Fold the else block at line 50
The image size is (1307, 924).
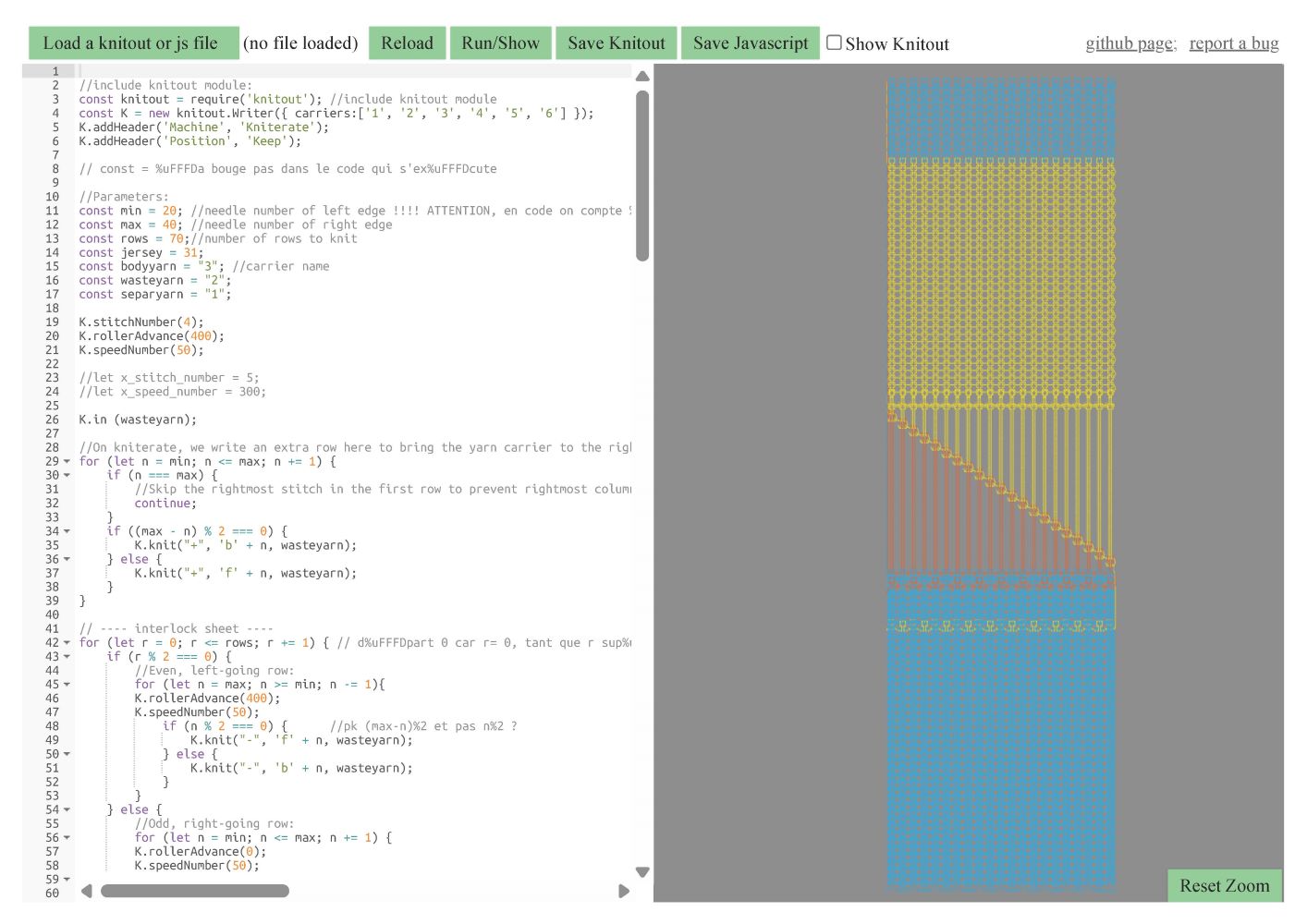[67, 754]
